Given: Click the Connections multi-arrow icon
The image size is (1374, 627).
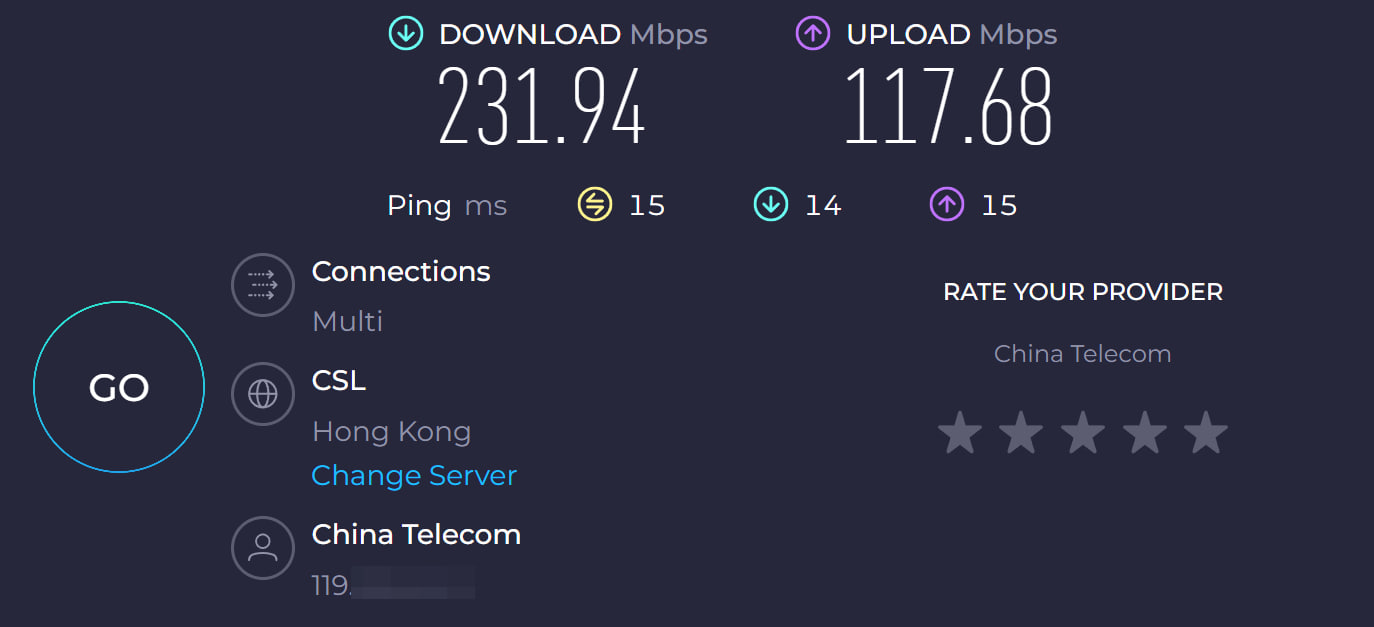Looking at the screenshot, I should 263,285.
